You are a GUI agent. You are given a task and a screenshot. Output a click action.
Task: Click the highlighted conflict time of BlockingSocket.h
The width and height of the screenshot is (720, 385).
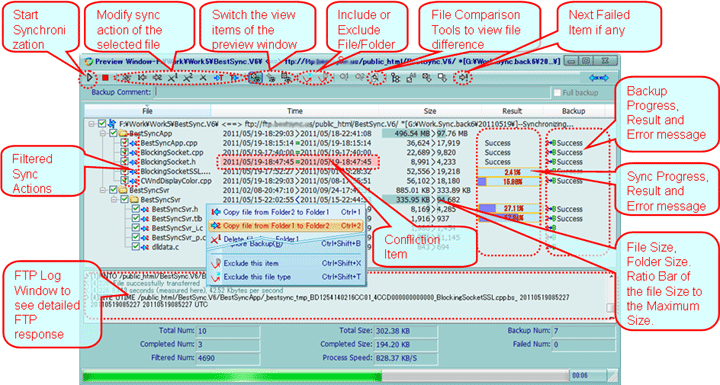point(298,162)
